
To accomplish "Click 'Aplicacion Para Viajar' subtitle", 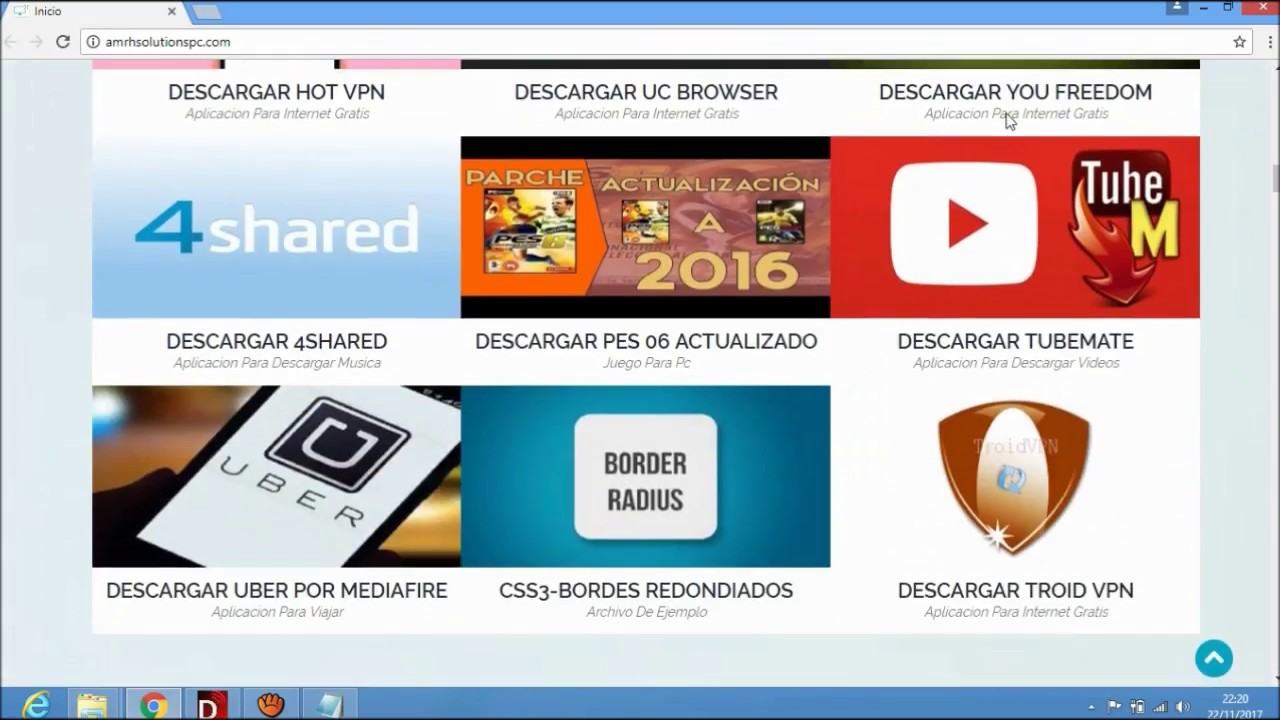I will pos(277,612).
